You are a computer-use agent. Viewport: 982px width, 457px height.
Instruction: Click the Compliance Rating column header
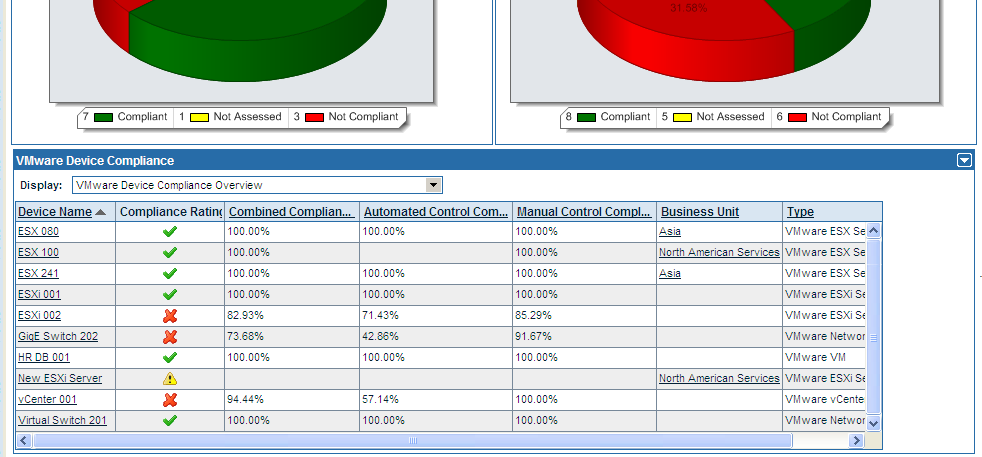pos(170,212)
